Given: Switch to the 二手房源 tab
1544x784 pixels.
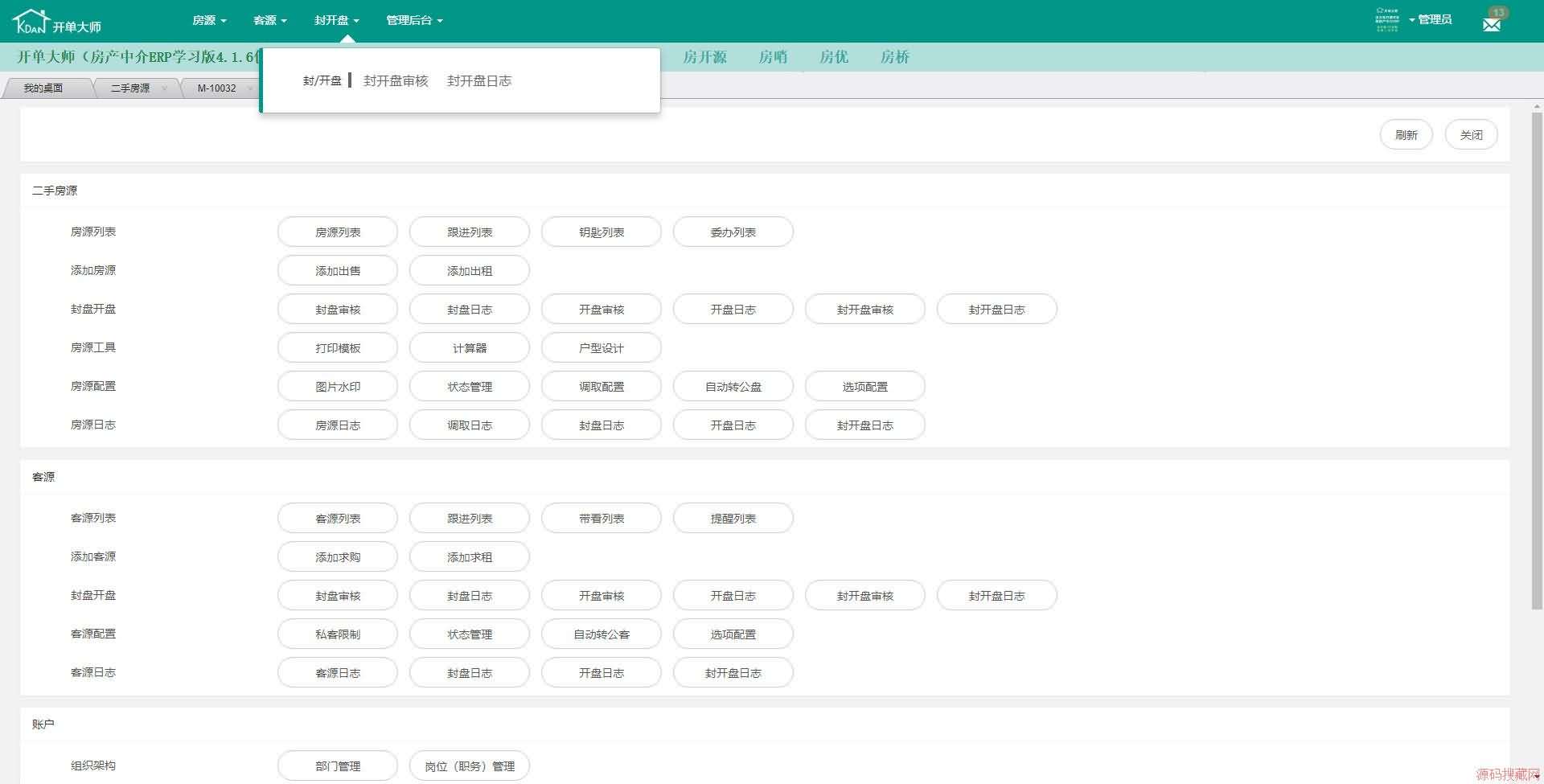Looking at the screenshot, I should point(130,88).
